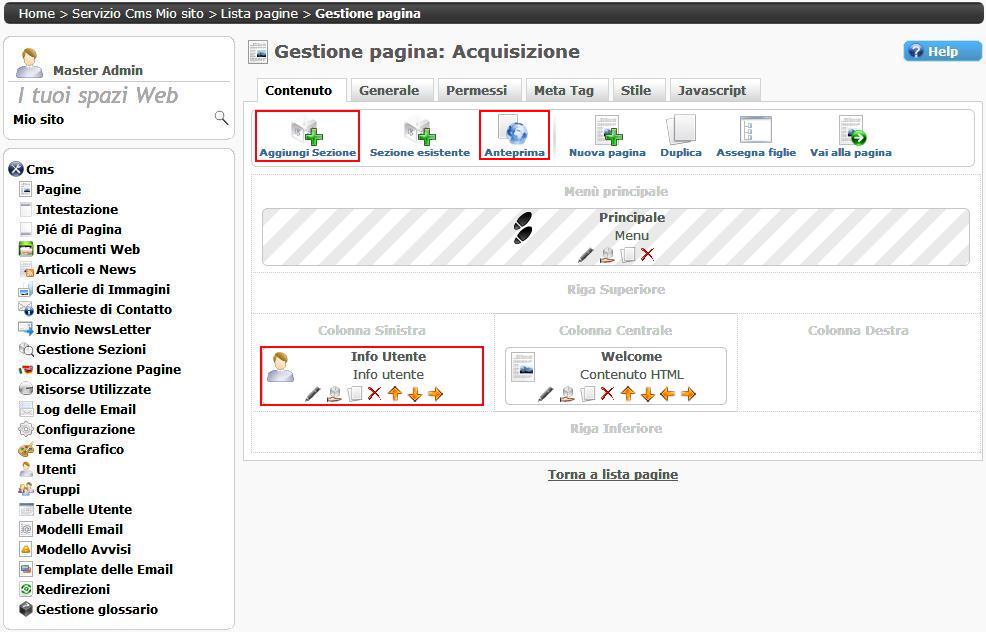This screenshot has width=986, height=632.
Task: Follow the Torna a lista pagine link
Action: (612, 474)
